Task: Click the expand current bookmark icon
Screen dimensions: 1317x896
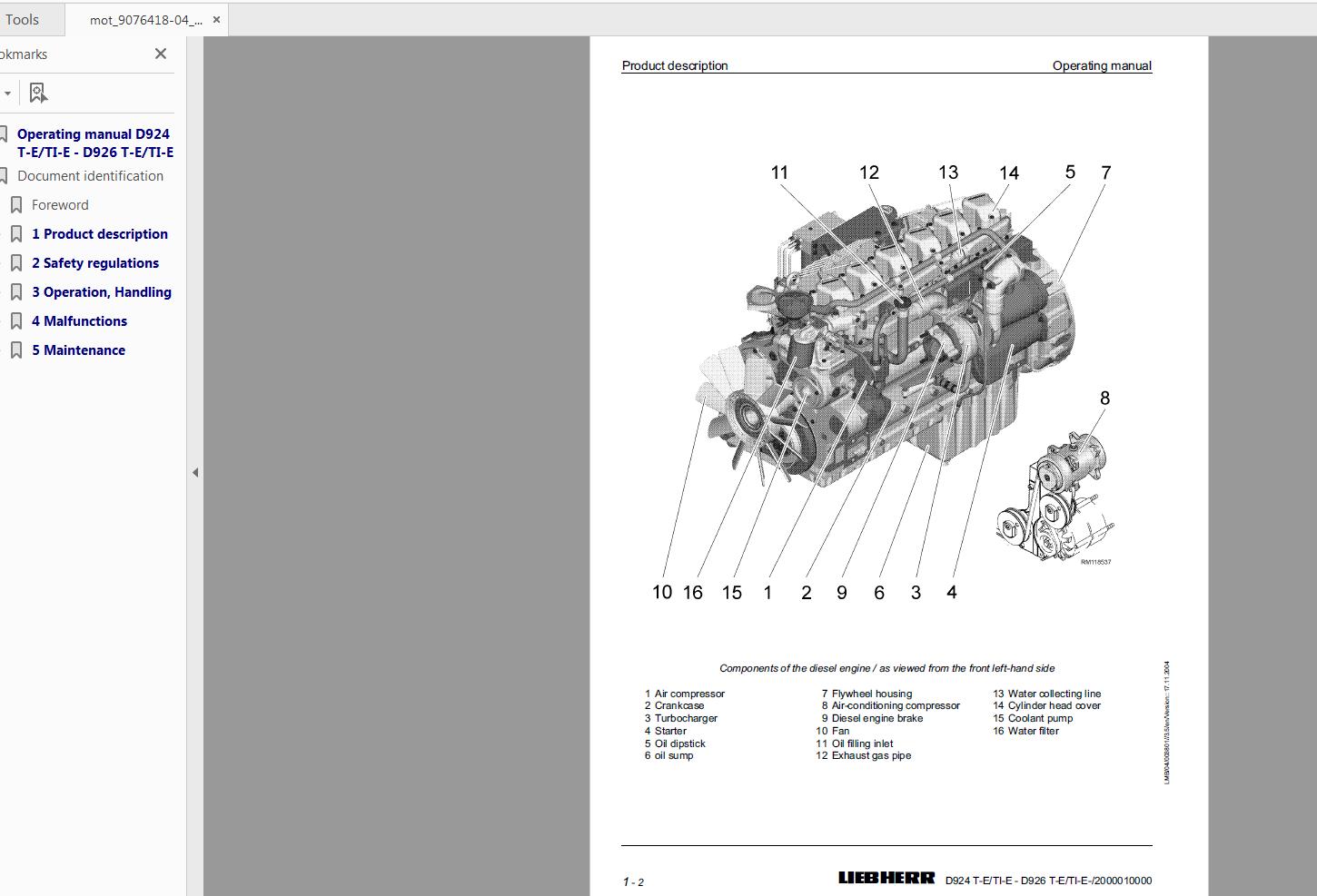Action: [x=37, y=92]
